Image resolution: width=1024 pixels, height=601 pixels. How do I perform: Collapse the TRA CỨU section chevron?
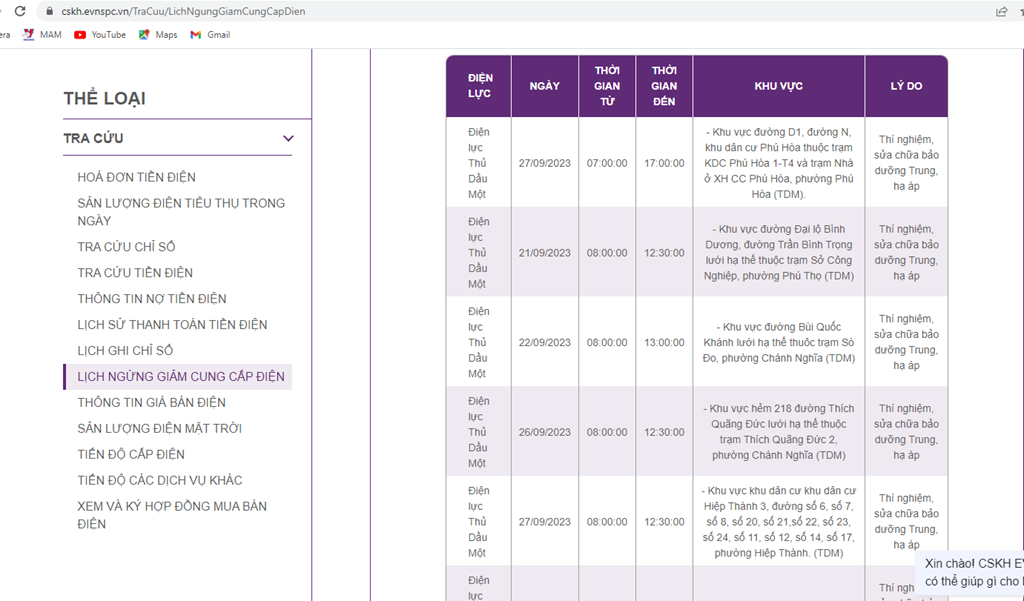click(288, 139)
